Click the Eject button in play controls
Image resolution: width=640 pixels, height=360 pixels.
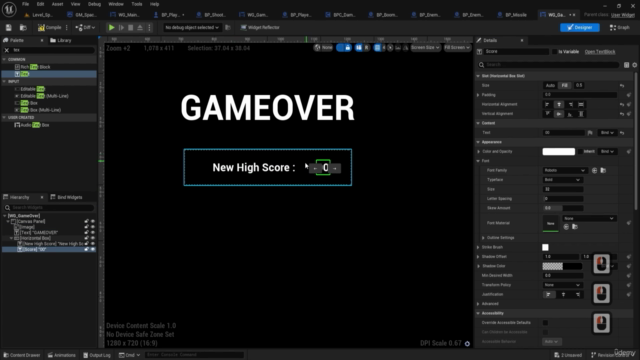[x=140, y=27]
